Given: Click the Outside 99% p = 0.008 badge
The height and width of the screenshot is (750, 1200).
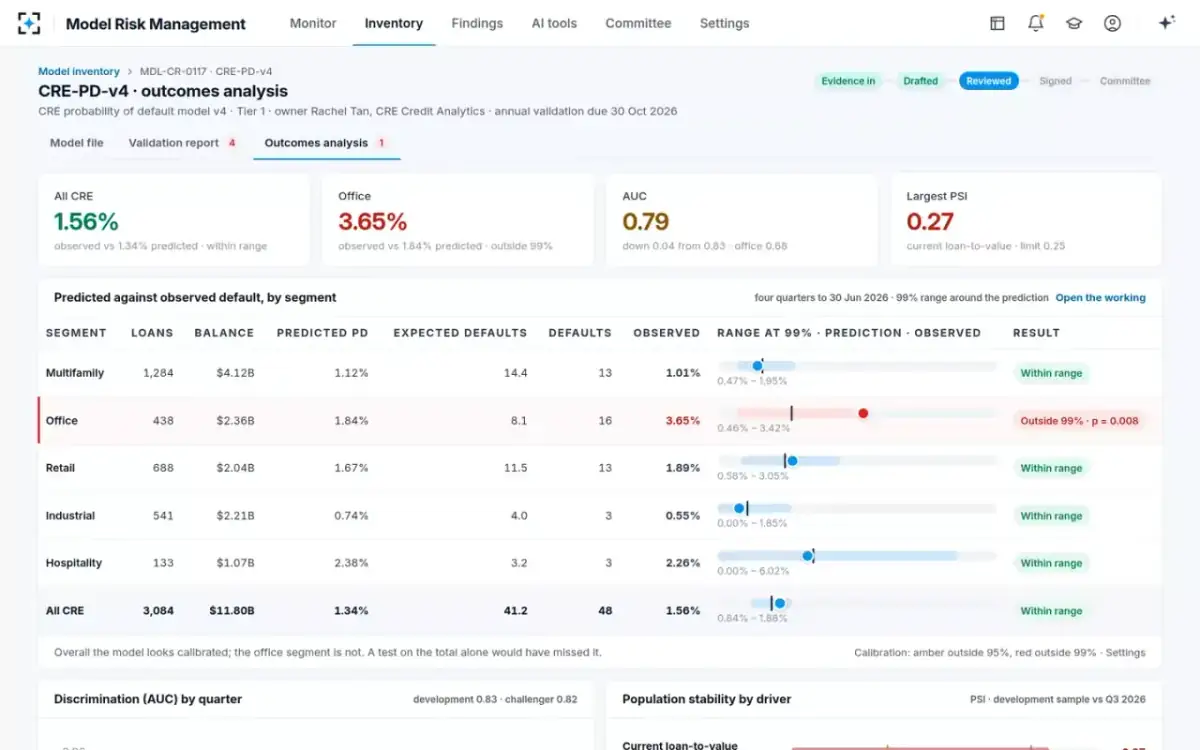Looking at the screenshot, I should pyautogui.click(x=1079, y=421).
